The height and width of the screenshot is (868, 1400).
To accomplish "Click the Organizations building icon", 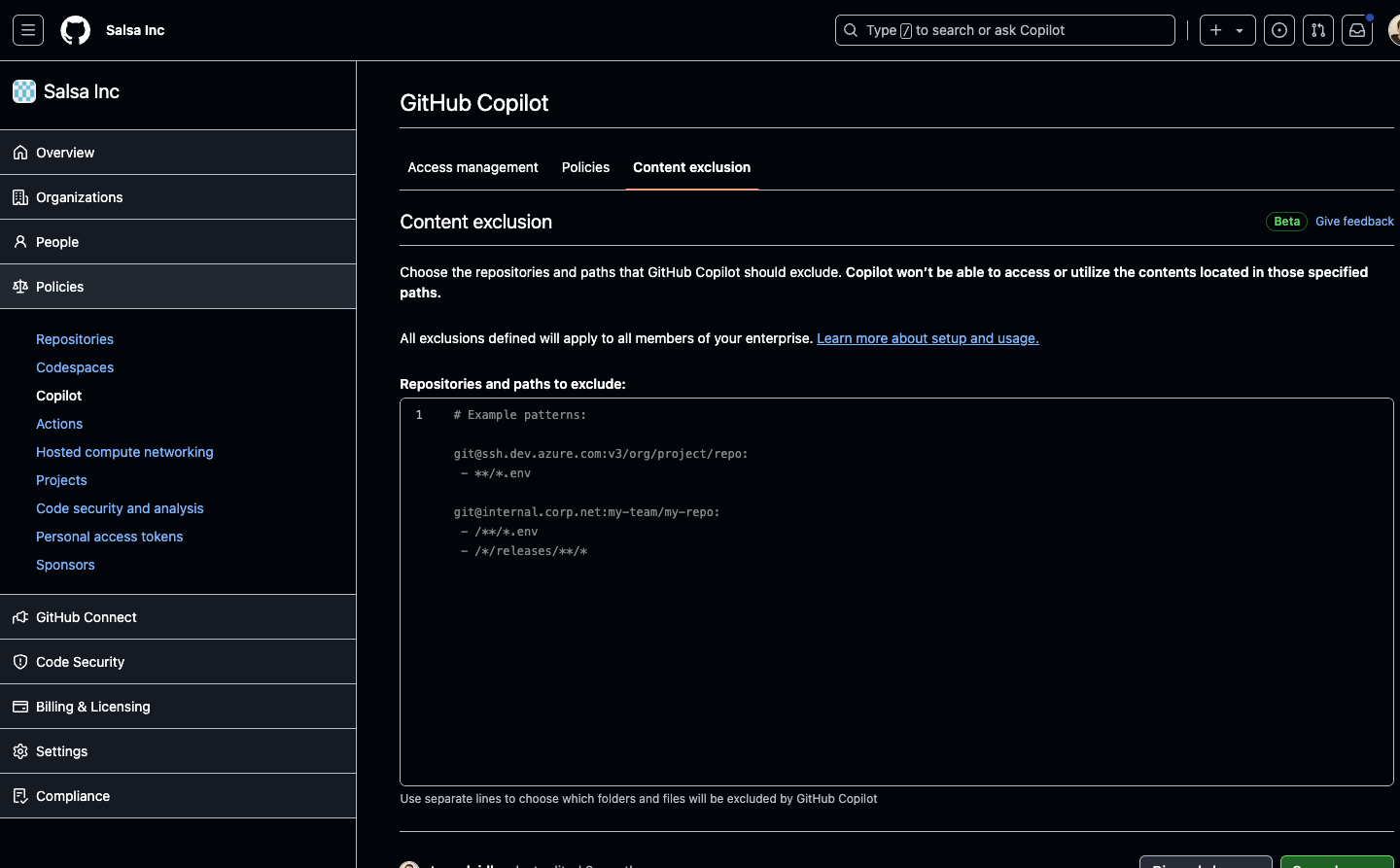I will coord(20,197).
